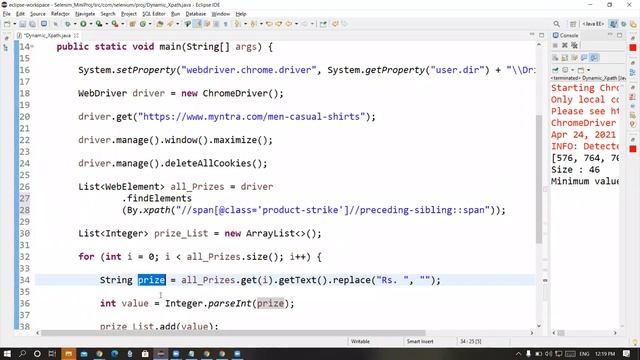Click the New Java Class icon

tap(143, 24)
